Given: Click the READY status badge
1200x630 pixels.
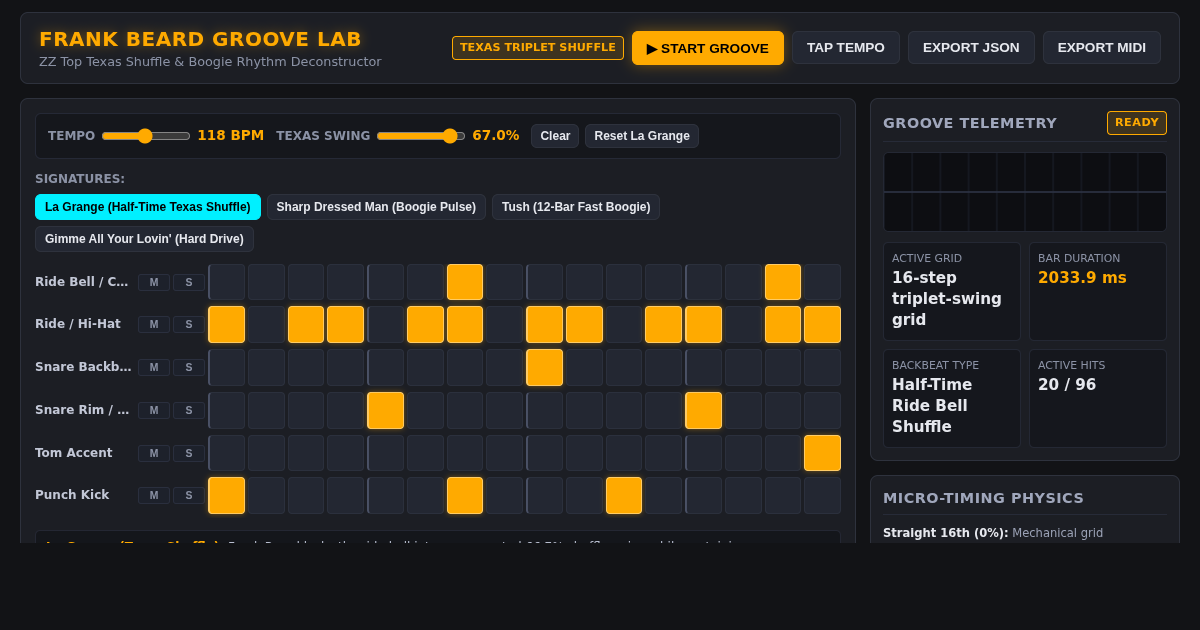Looking at the screenshot, I should pyautogui.click(x=1137, y=123).
